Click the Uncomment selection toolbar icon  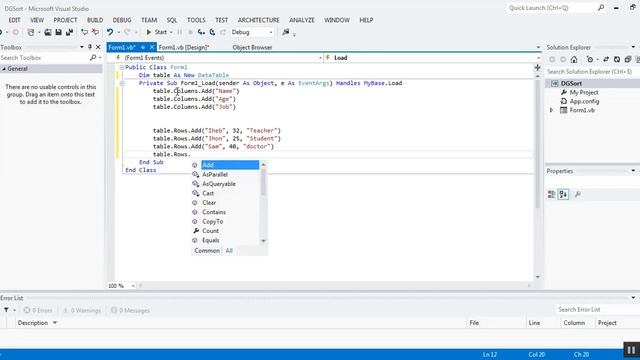coord(95,32)
